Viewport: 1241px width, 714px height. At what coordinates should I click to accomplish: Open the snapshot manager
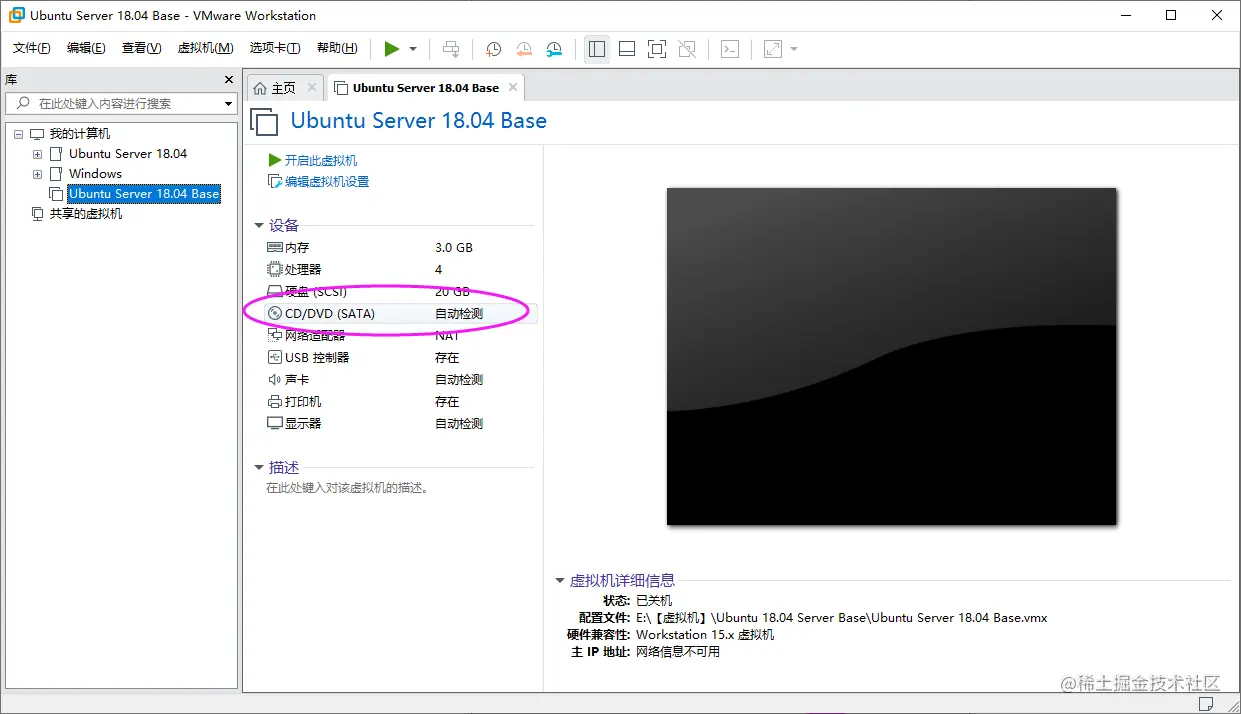(556, 48)
